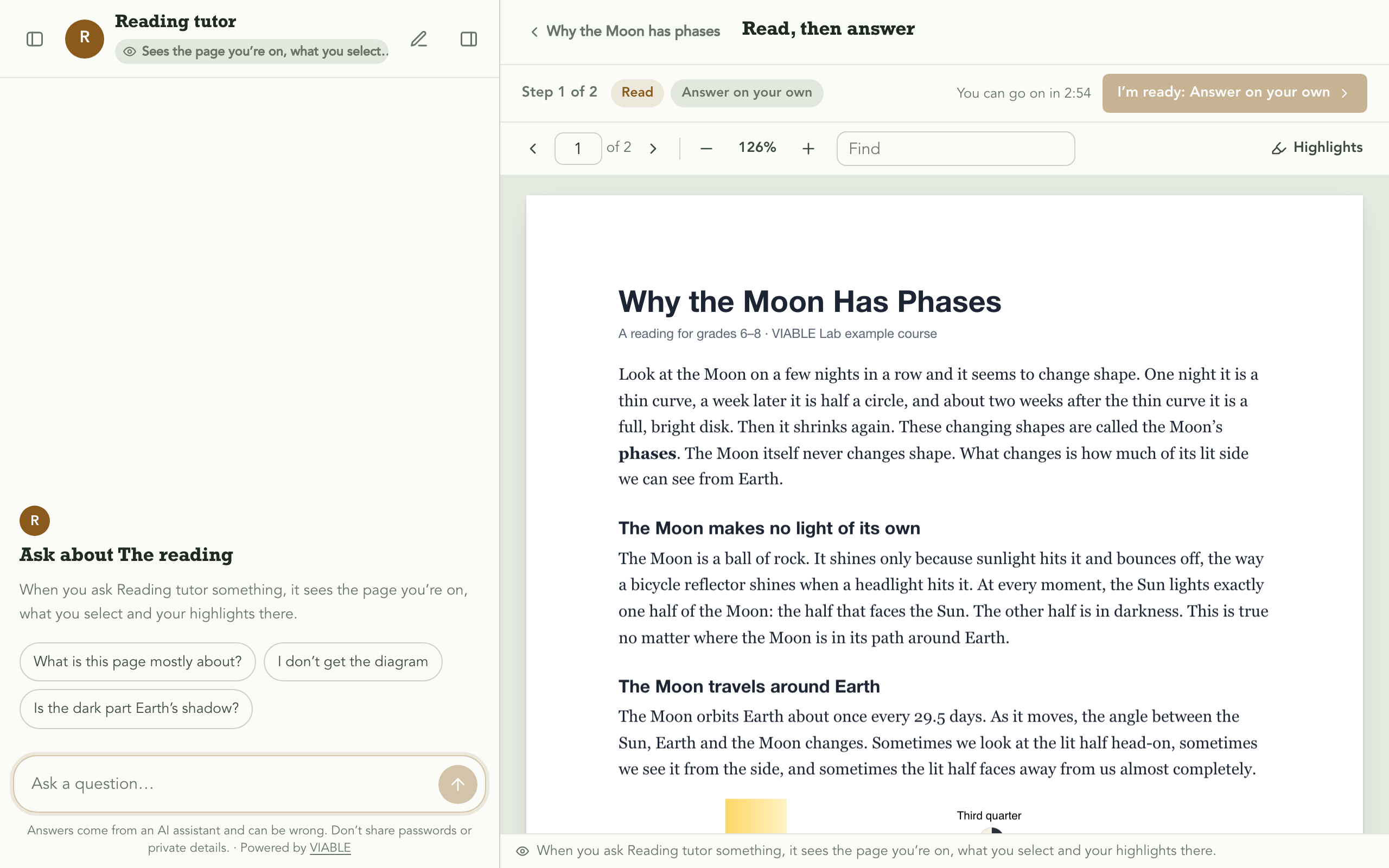The height and width of the screenshot is (868, 1389).
Task: Click the 126% zoom level
Action: coord(757,148)
